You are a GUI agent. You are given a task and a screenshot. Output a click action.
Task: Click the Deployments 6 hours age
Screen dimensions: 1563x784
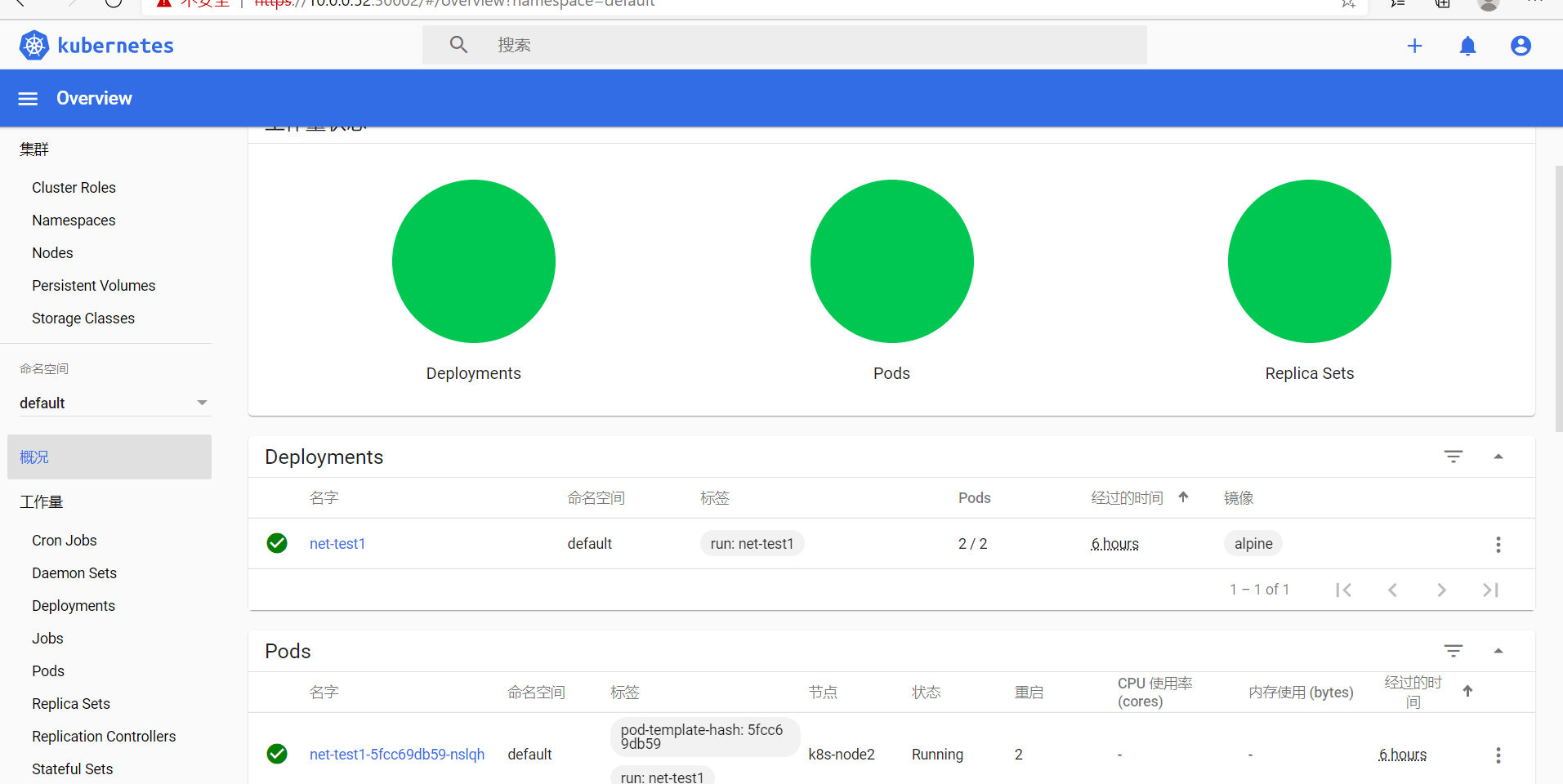(x=1114, y=544)
